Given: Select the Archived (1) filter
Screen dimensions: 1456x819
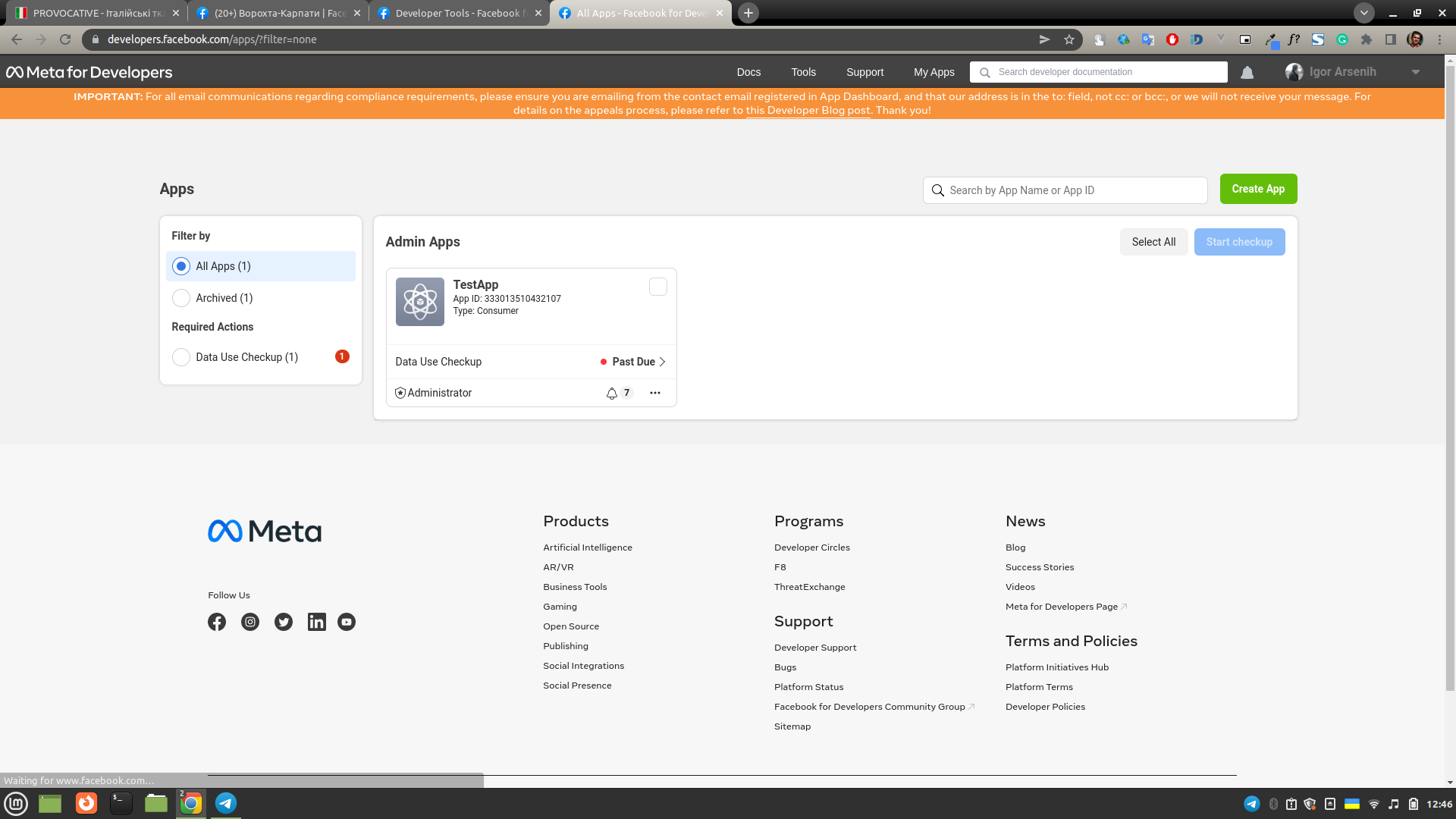Looking at the screenshot, I should 261,298.
